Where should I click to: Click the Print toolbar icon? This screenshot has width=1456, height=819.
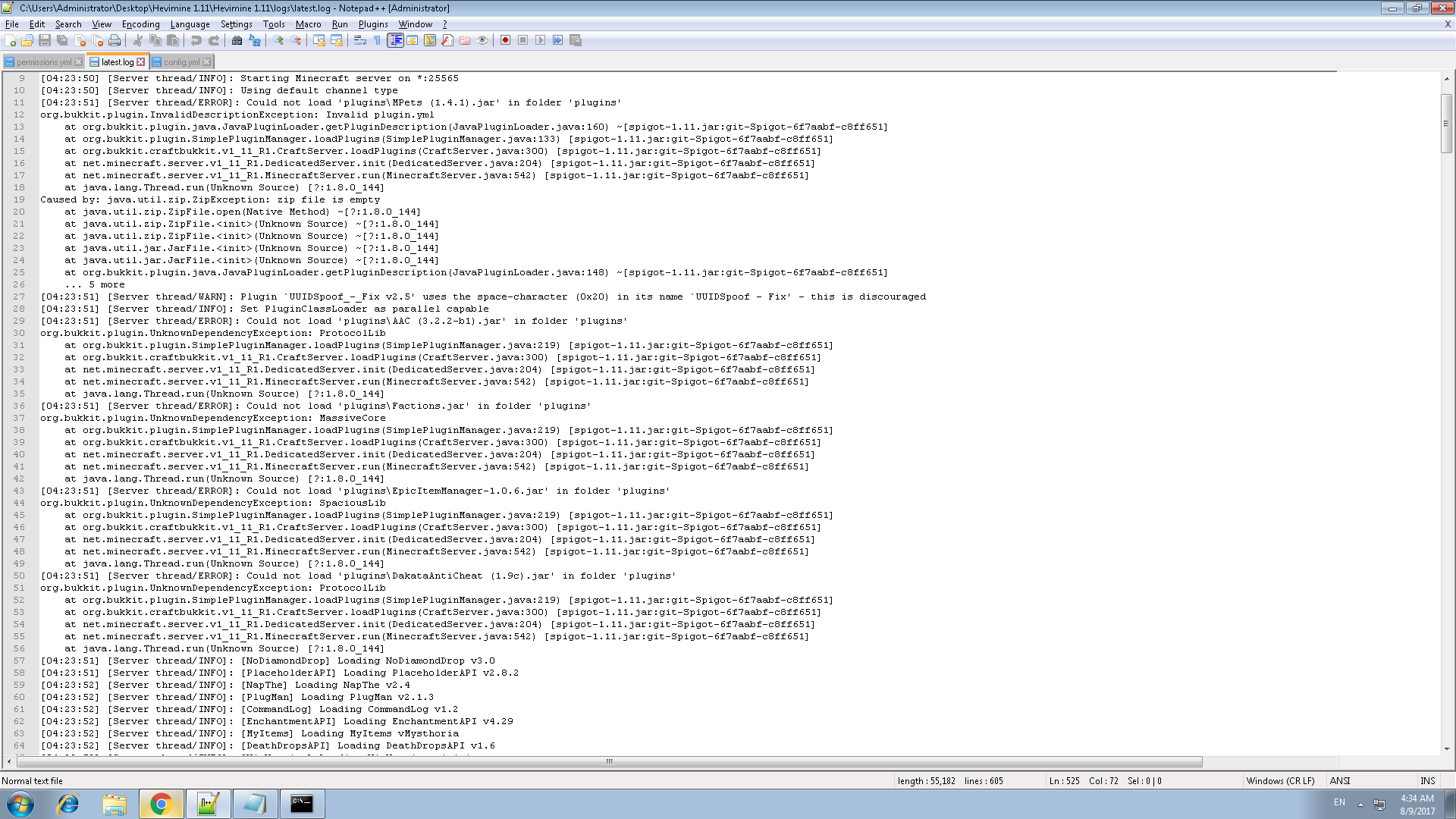click(x=115, y=40)
